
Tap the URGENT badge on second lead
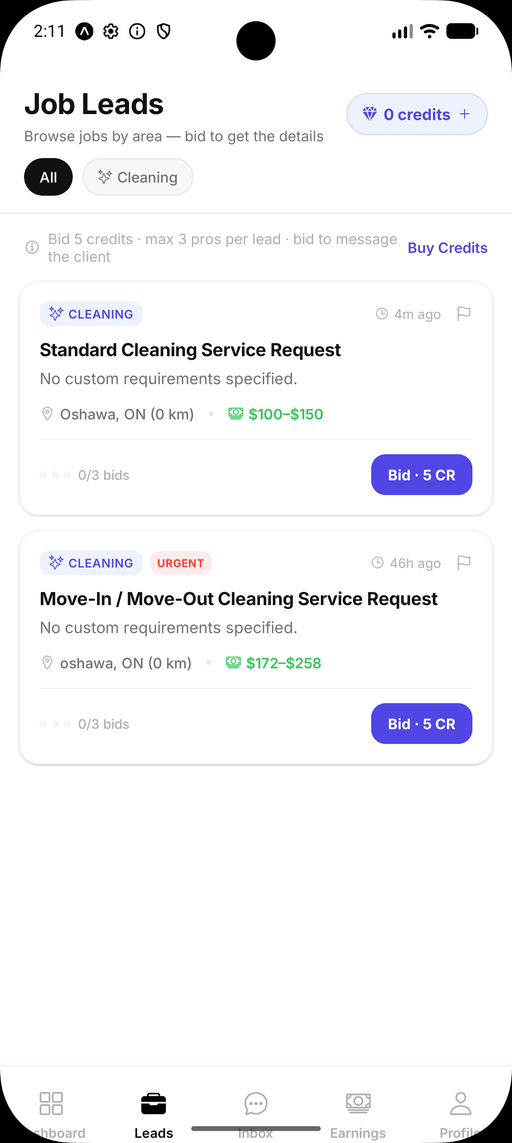pyautogui.click(x=181, y=563)
